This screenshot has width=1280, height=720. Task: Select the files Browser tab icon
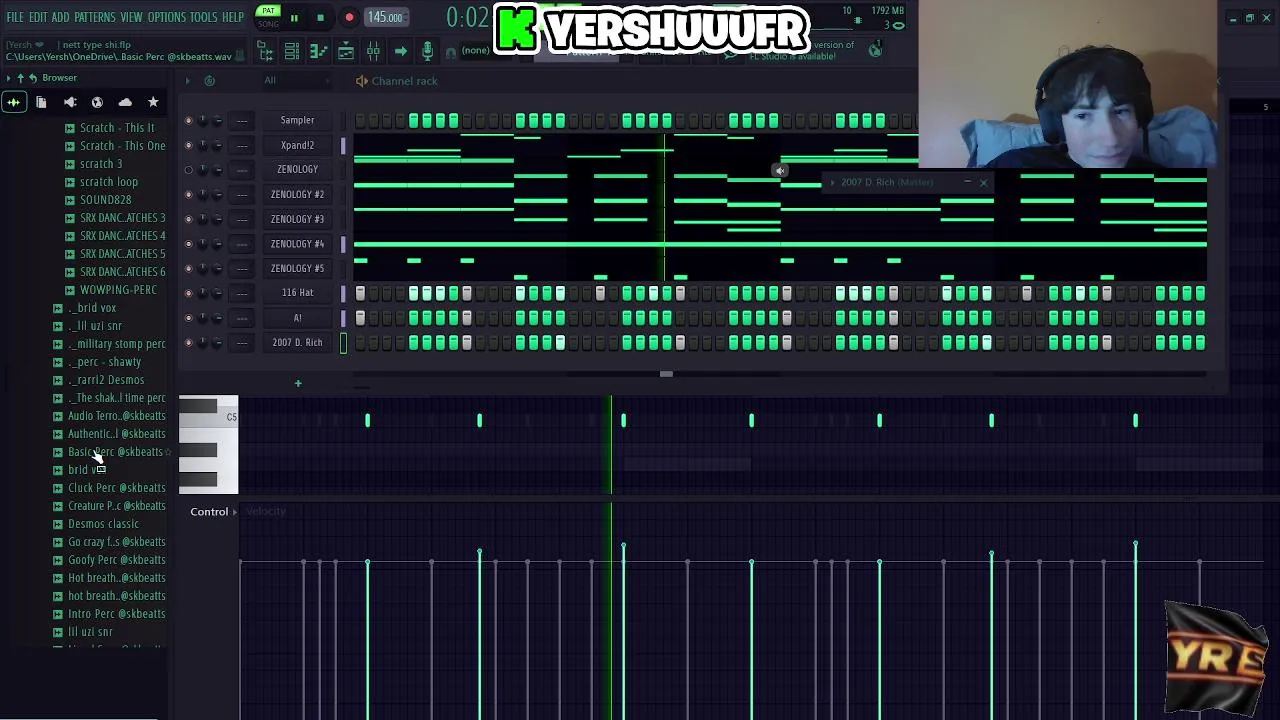(41, 102)
